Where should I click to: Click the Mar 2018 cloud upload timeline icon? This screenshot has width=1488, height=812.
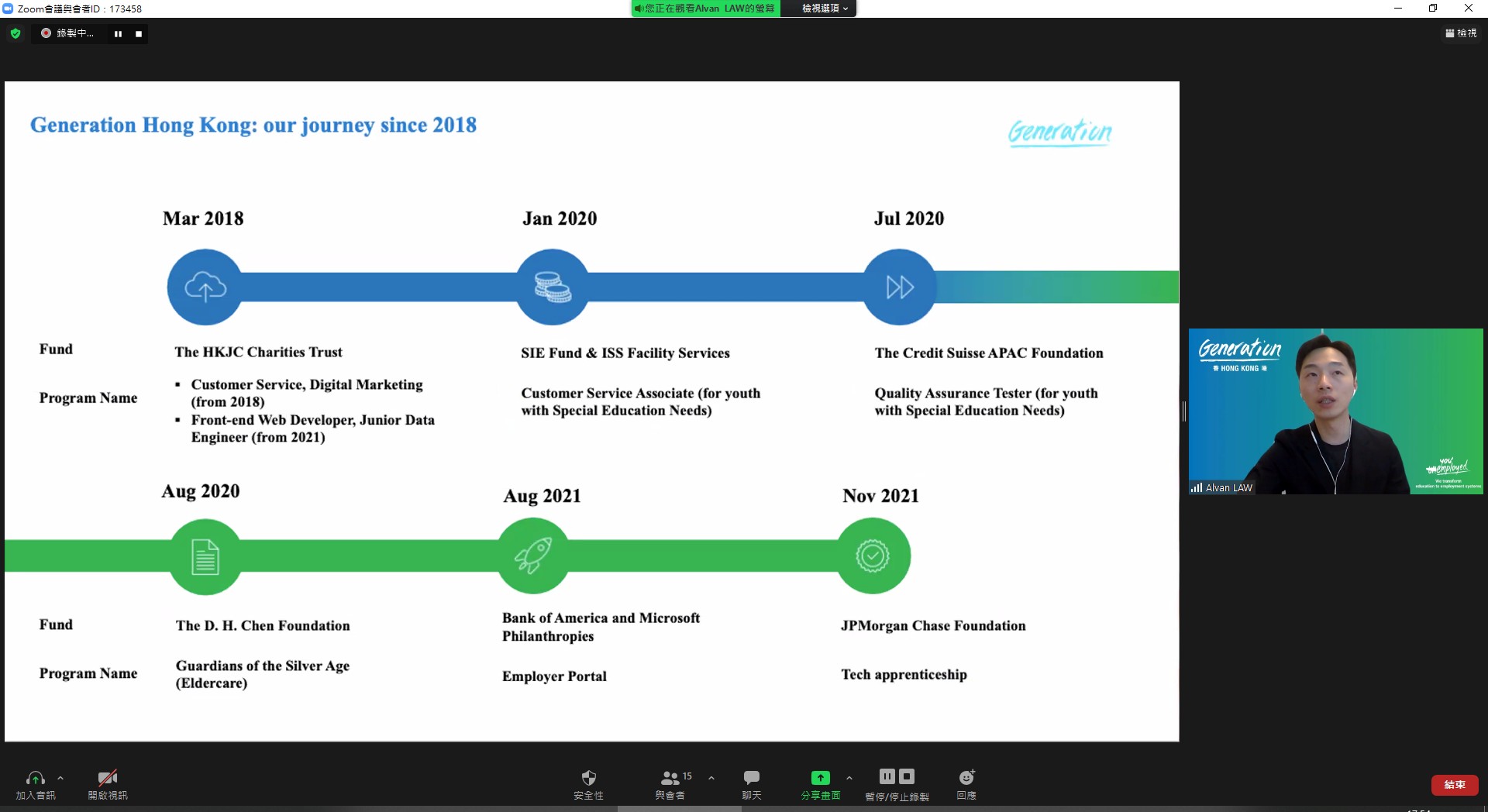205,287
